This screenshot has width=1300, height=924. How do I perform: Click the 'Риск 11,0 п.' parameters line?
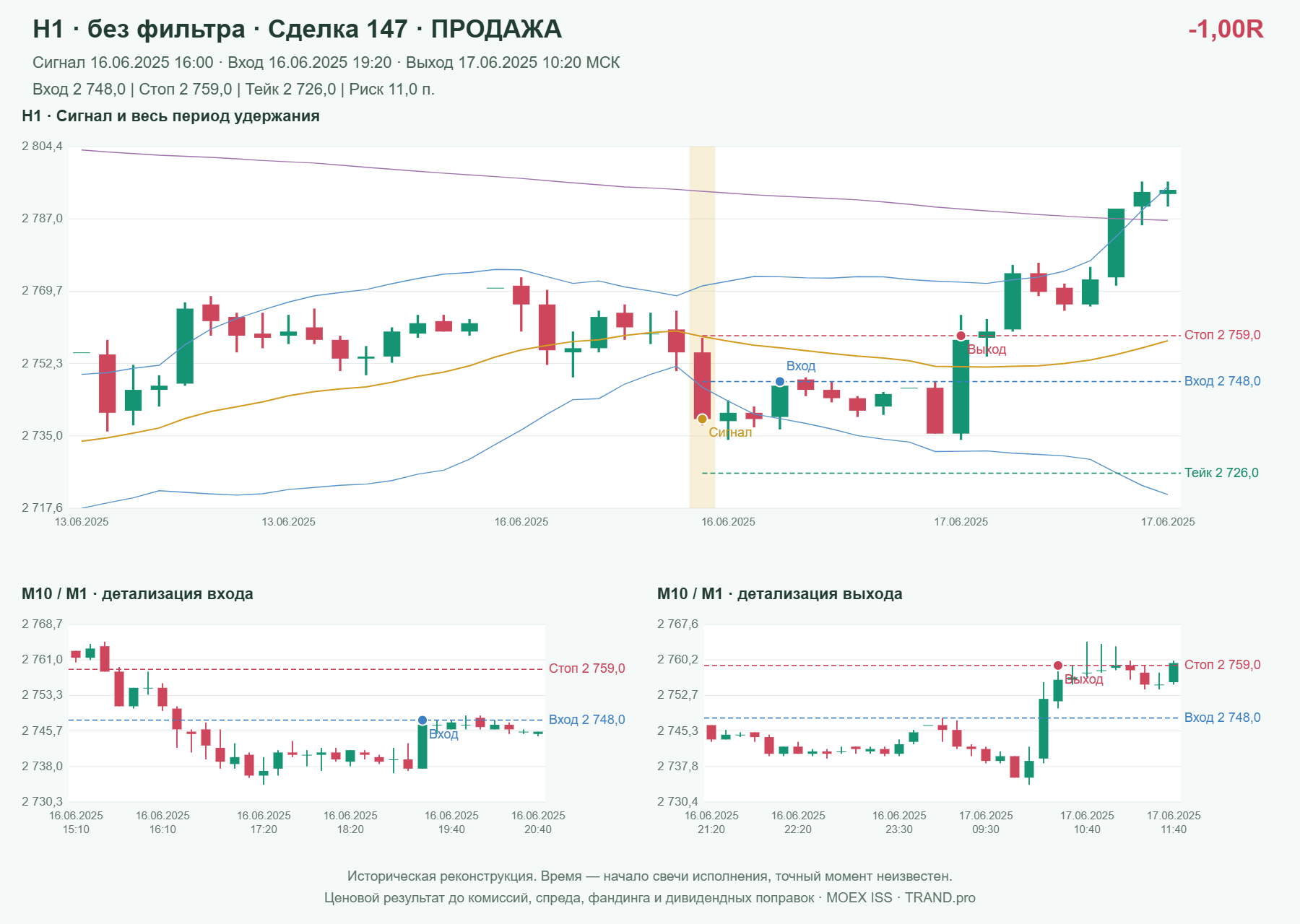click(233, 90)
